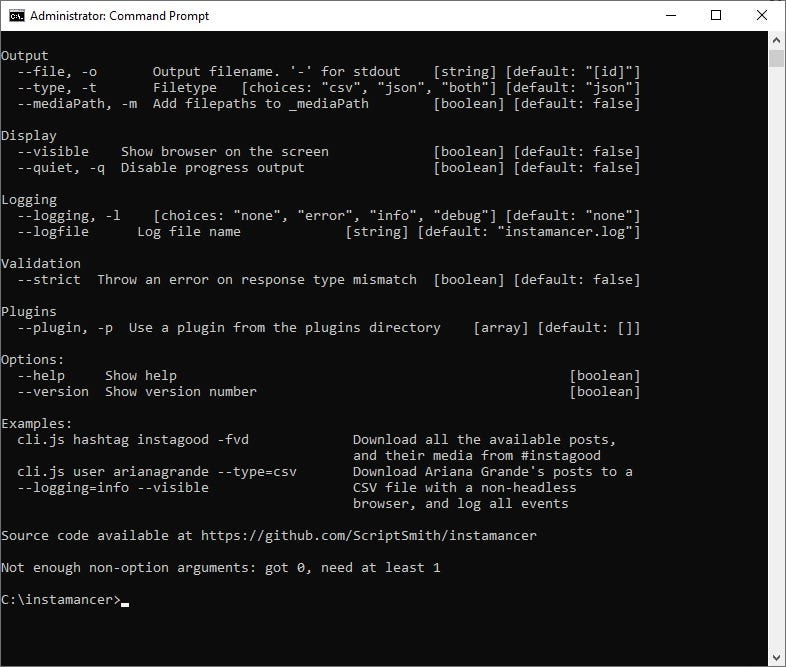Viewport: 786px width, 667px height.
Task: Click the 'C:\instamancer>' prompt line
Action: pyautogui.click(x=65, y=600)
